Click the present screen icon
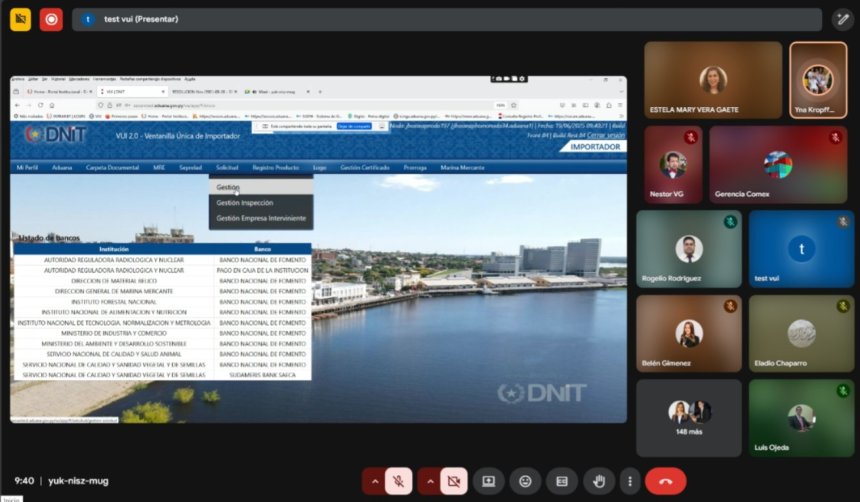This screenshot has width=860, height=502. point(488,481)
